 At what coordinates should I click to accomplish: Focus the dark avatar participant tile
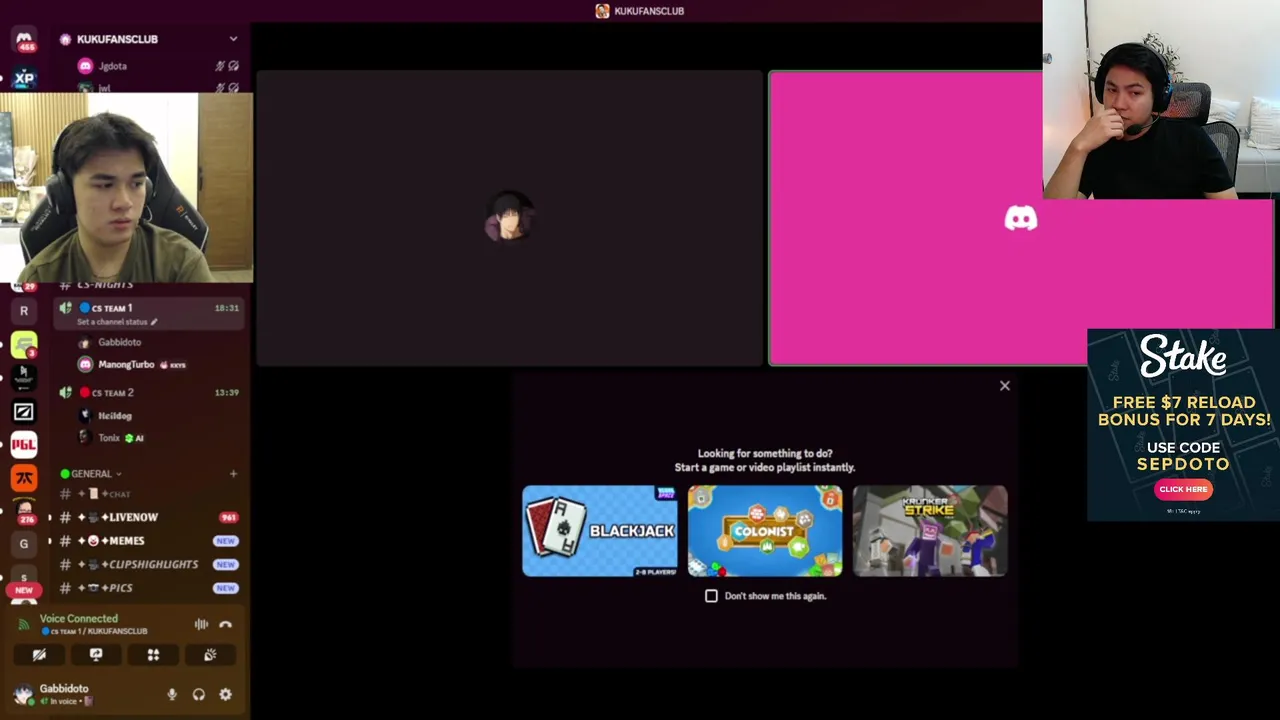(x=510, y=218)
